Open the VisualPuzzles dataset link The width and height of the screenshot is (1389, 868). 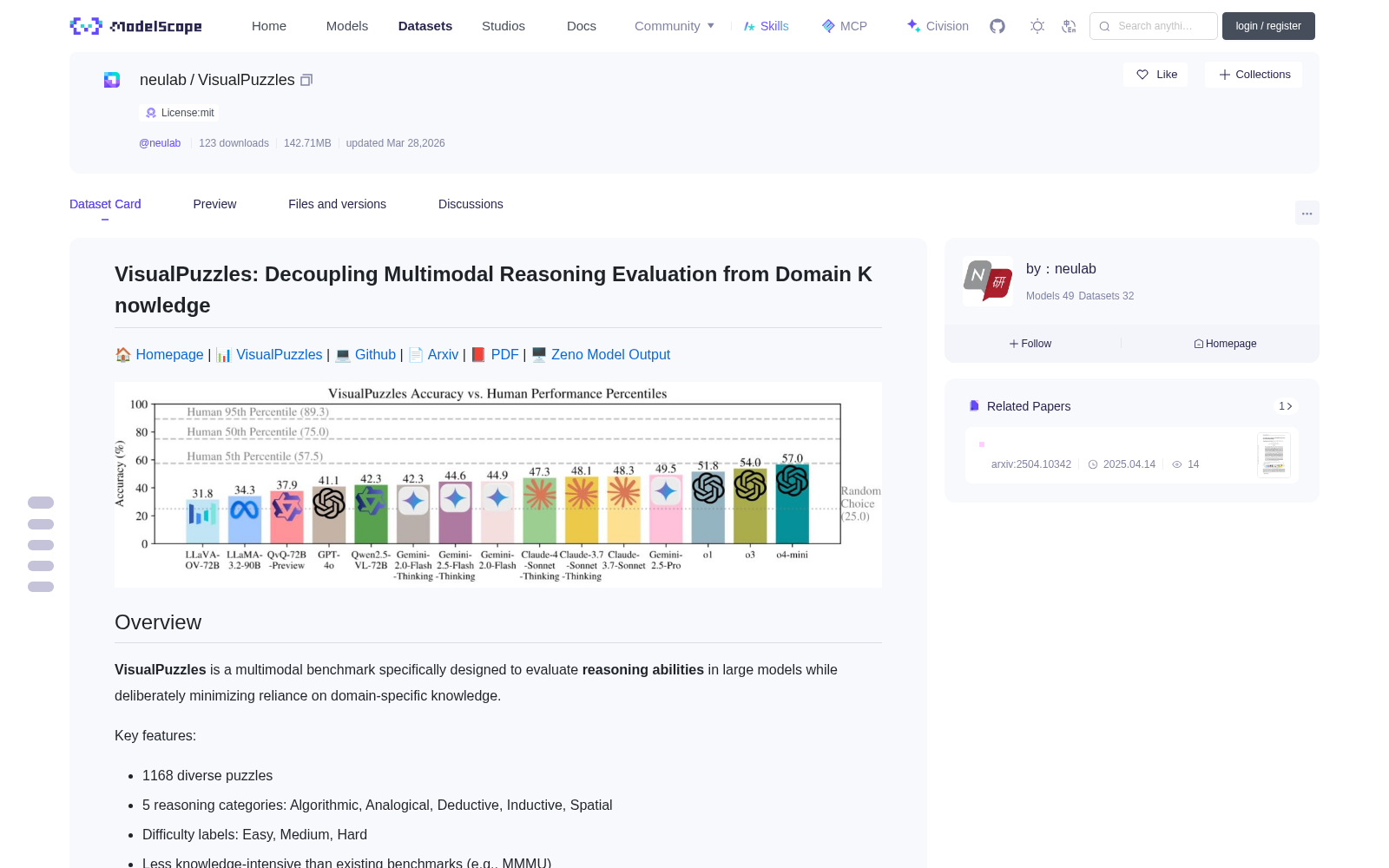coord(279,354)
